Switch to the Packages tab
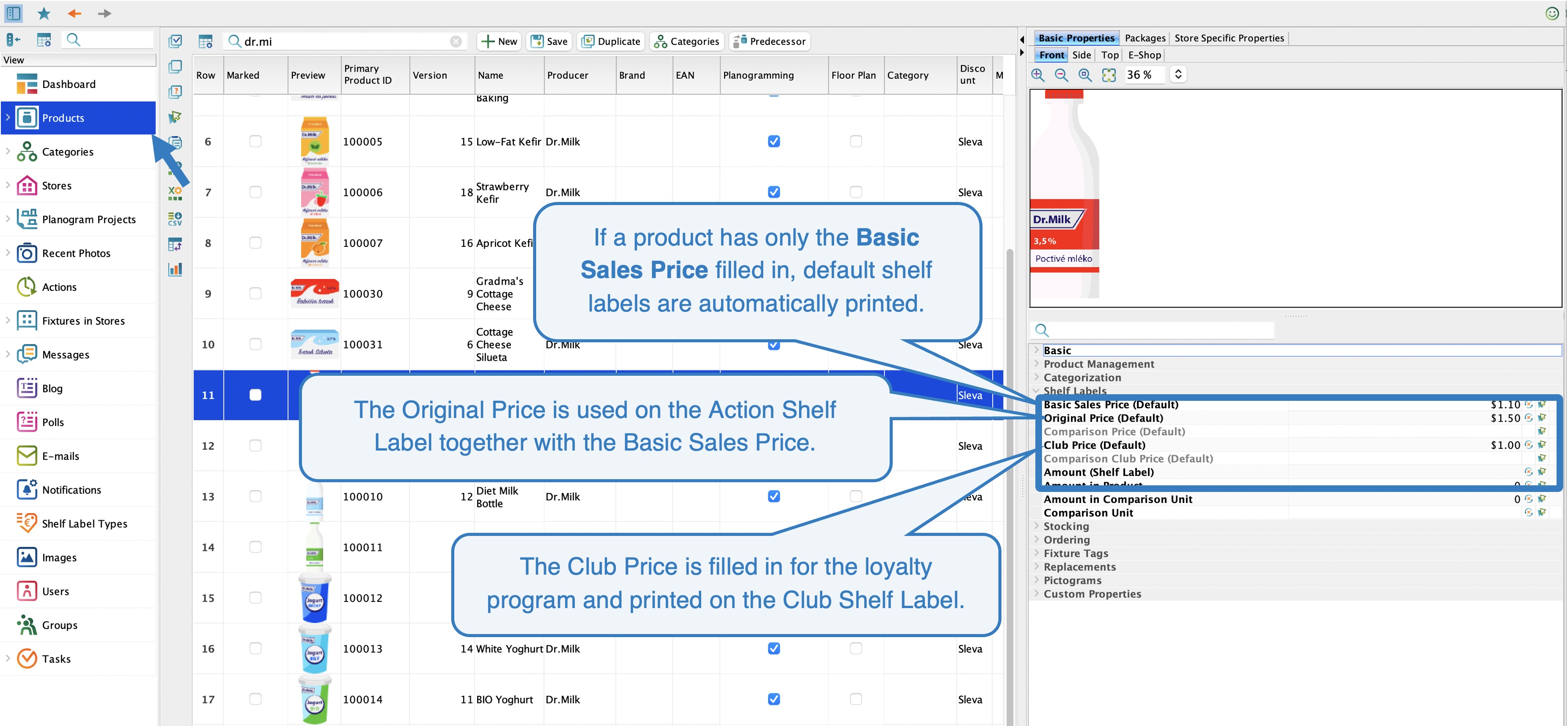Screen dimensions: 1568x726 coord(1145,38)
